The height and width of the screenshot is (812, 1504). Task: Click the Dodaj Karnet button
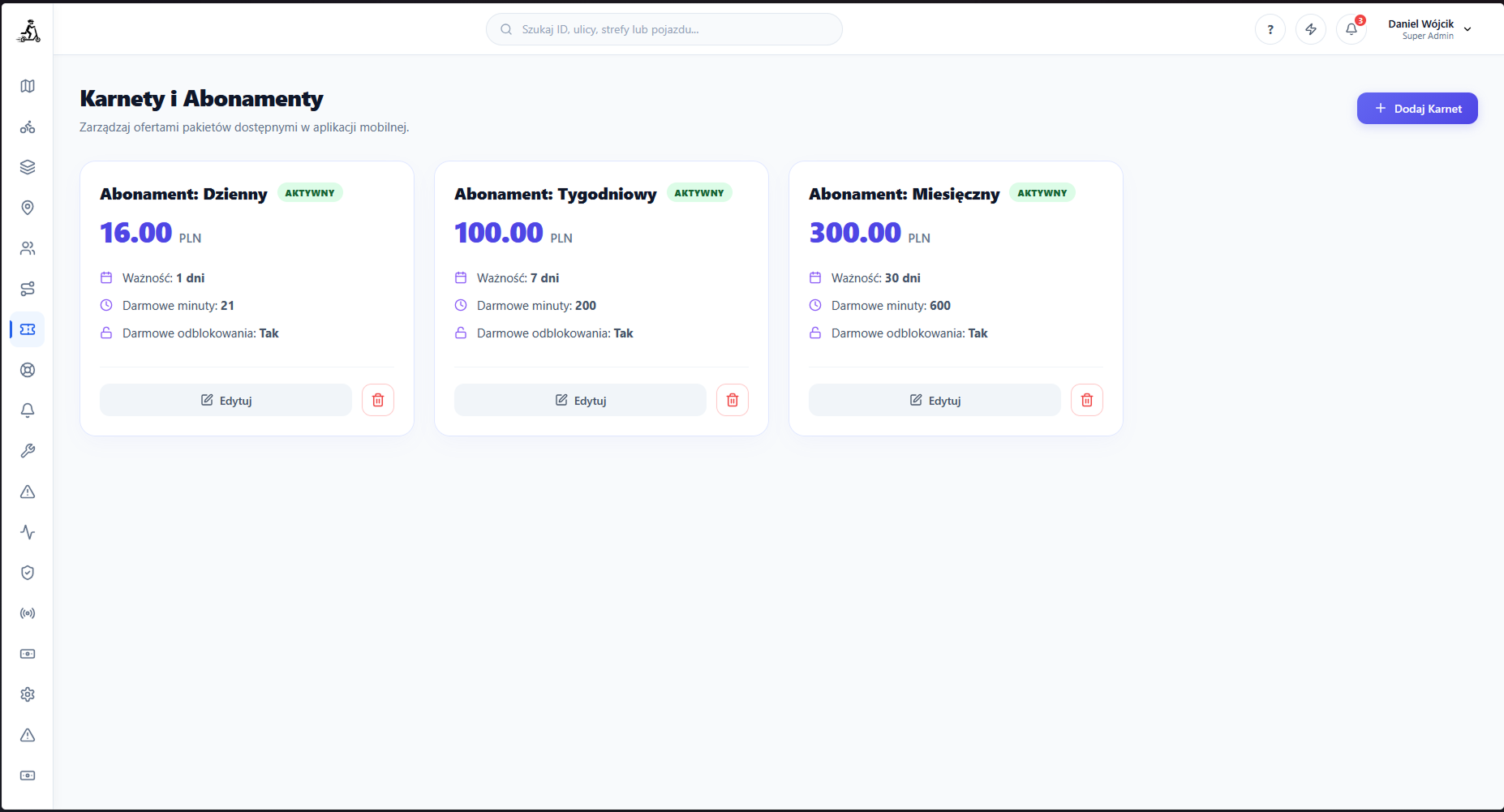pyautogui.click(x=1417, y=108)
